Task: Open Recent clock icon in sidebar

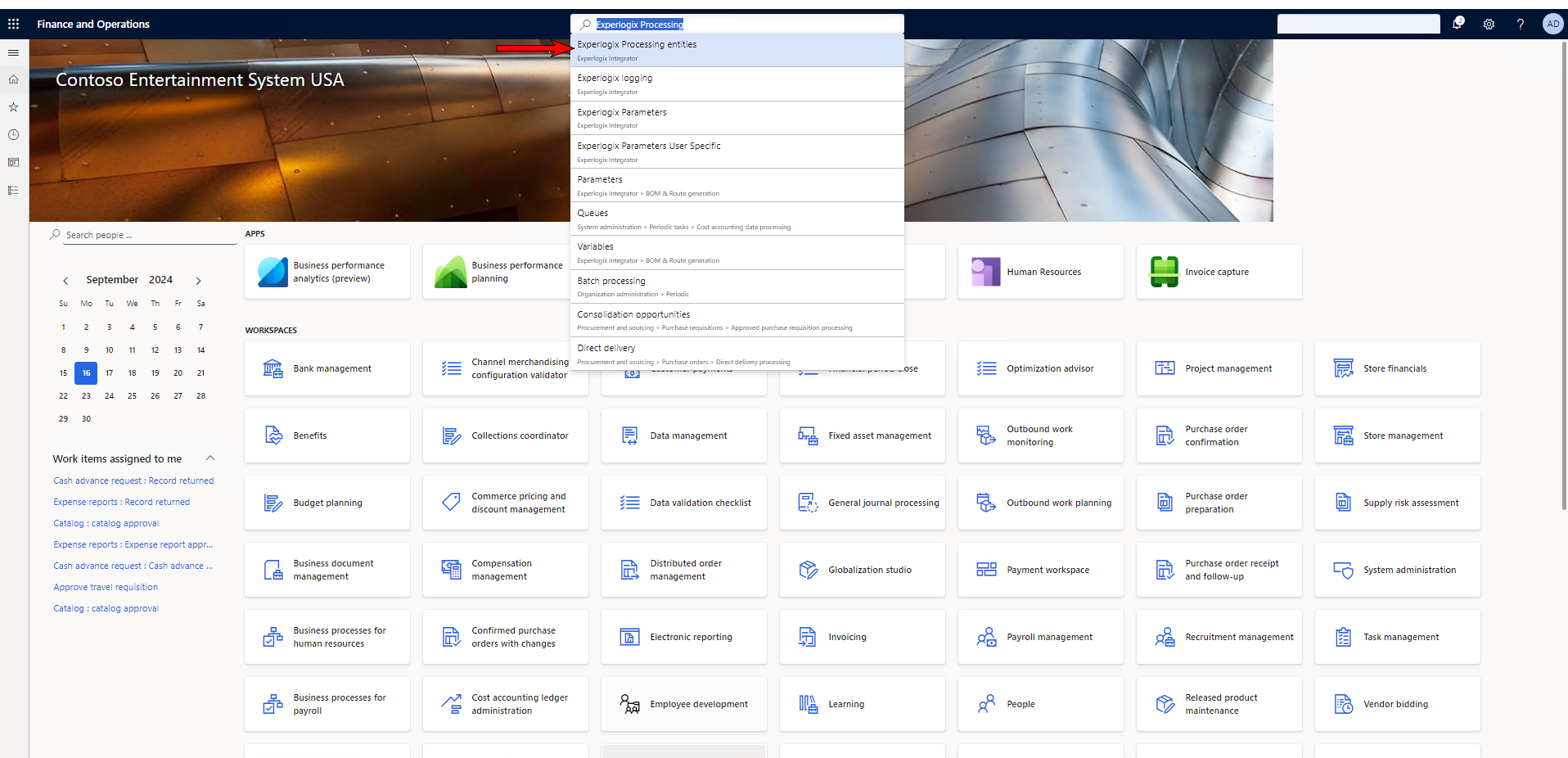Action: [13, 135]
